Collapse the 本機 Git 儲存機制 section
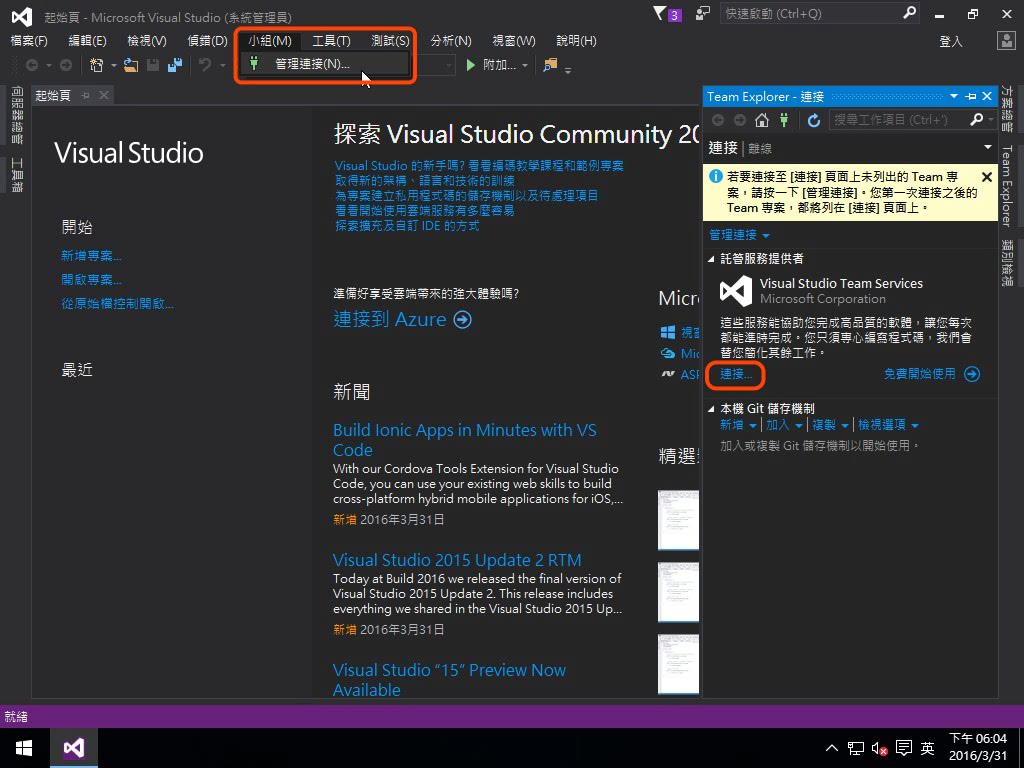 711,409
